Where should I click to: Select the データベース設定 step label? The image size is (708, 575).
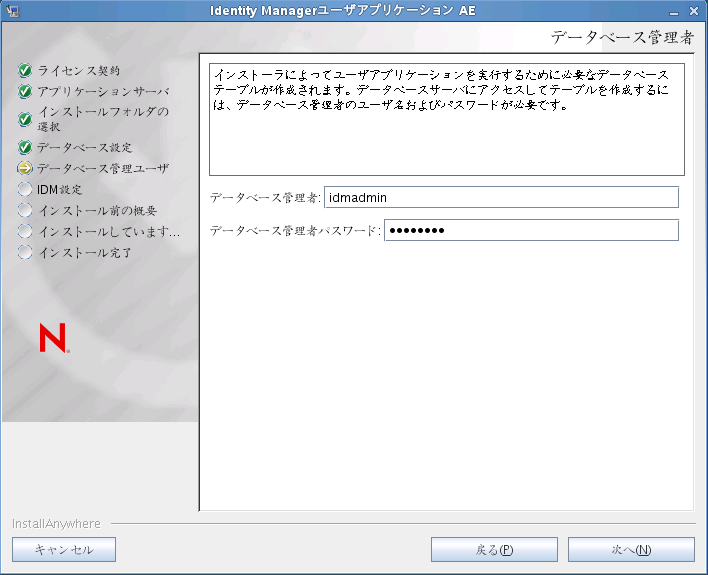click(84, 147)
